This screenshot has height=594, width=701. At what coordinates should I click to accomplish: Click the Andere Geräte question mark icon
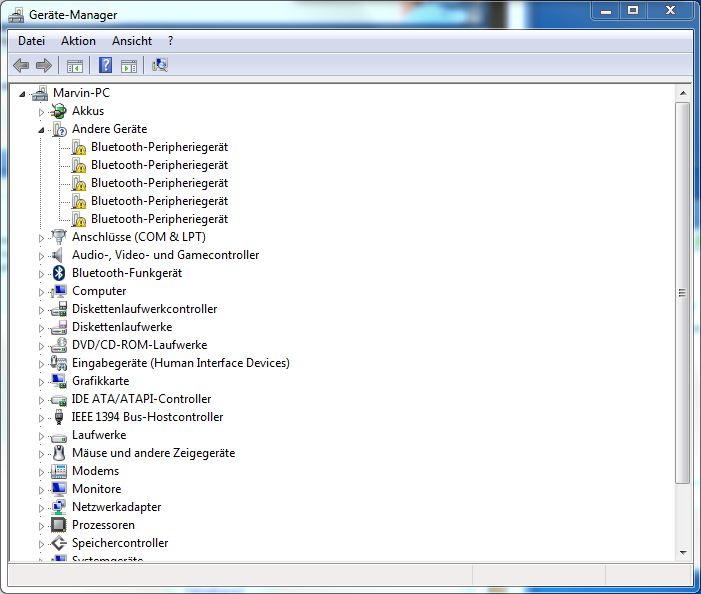pyautogui.click(x=59, y=129)
